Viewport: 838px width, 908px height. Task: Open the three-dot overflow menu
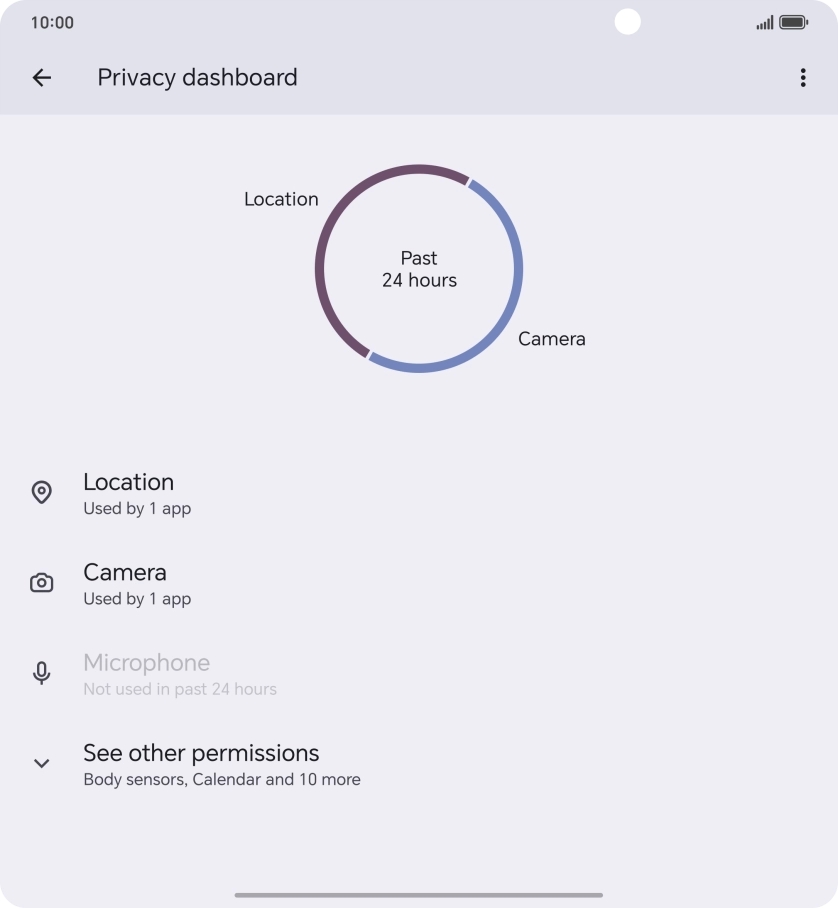[x=803, y=77]
